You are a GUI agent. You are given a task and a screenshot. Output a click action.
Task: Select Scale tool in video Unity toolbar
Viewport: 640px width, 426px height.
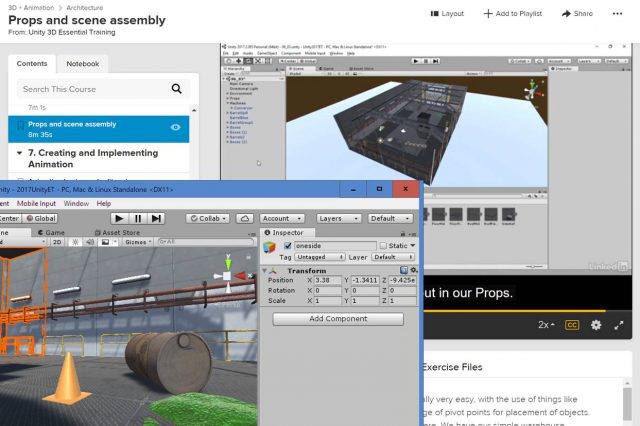(258, 61)
